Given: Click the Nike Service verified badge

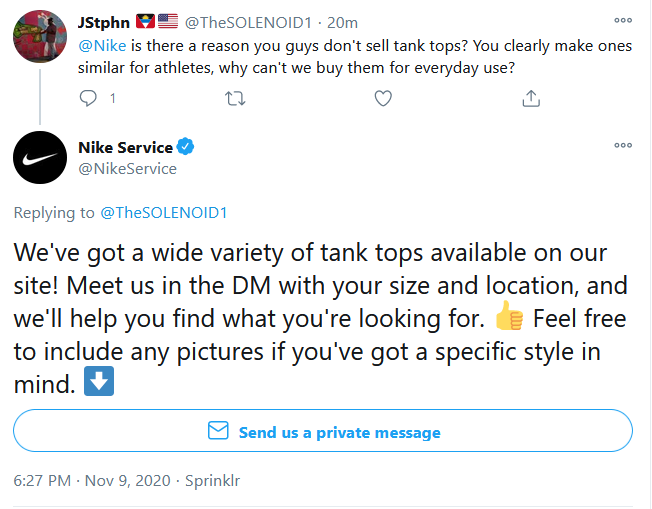Looking at the screenshot, I should (x=186, y=147).
